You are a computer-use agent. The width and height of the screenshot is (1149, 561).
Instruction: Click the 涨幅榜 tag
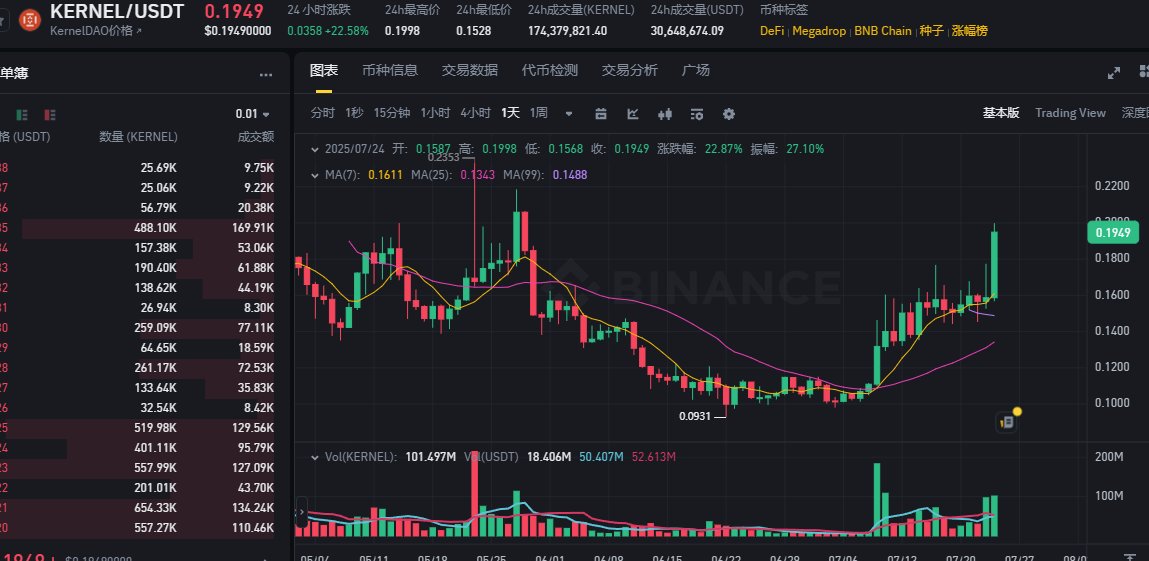coord(969,31)
